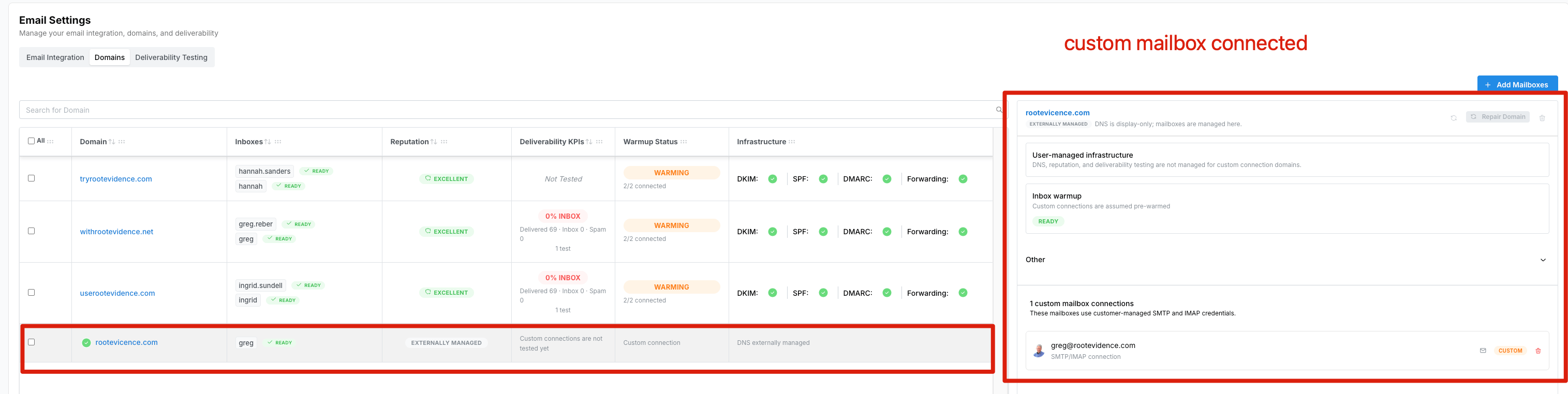Click EXCELLENT reputation badge for tryrootevidence.com
1568x394 pixels.
point(447,179)
